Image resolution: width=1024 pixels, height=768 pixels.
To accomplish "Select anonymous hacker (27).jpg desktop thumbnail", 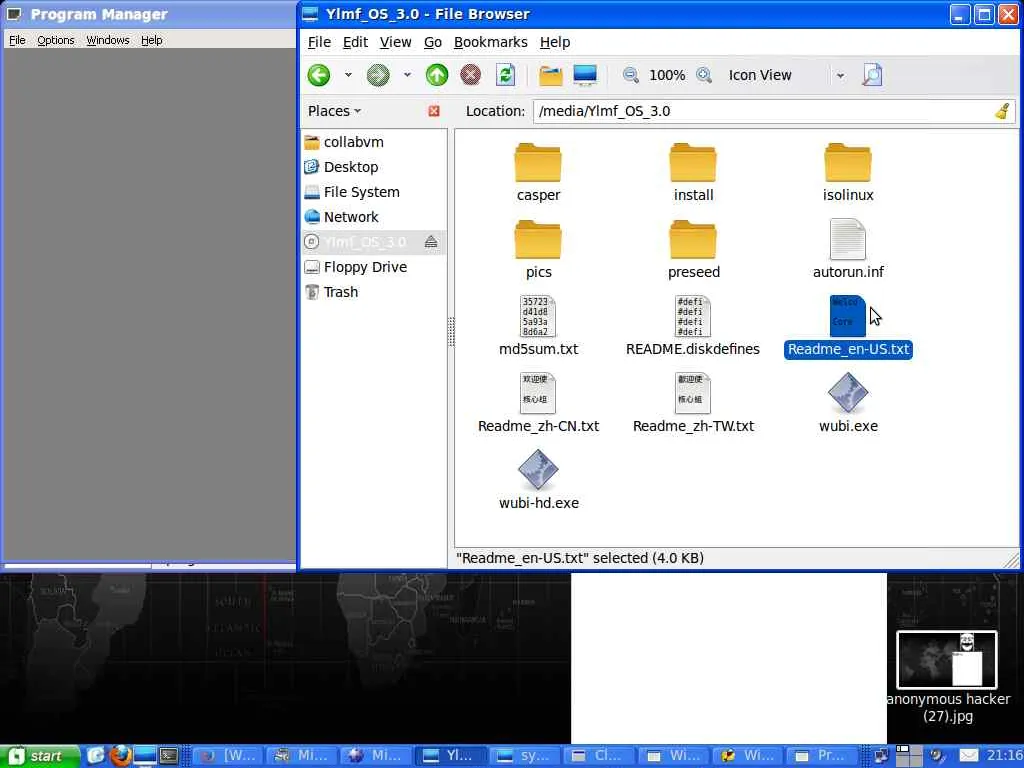I will coord(948,677).
